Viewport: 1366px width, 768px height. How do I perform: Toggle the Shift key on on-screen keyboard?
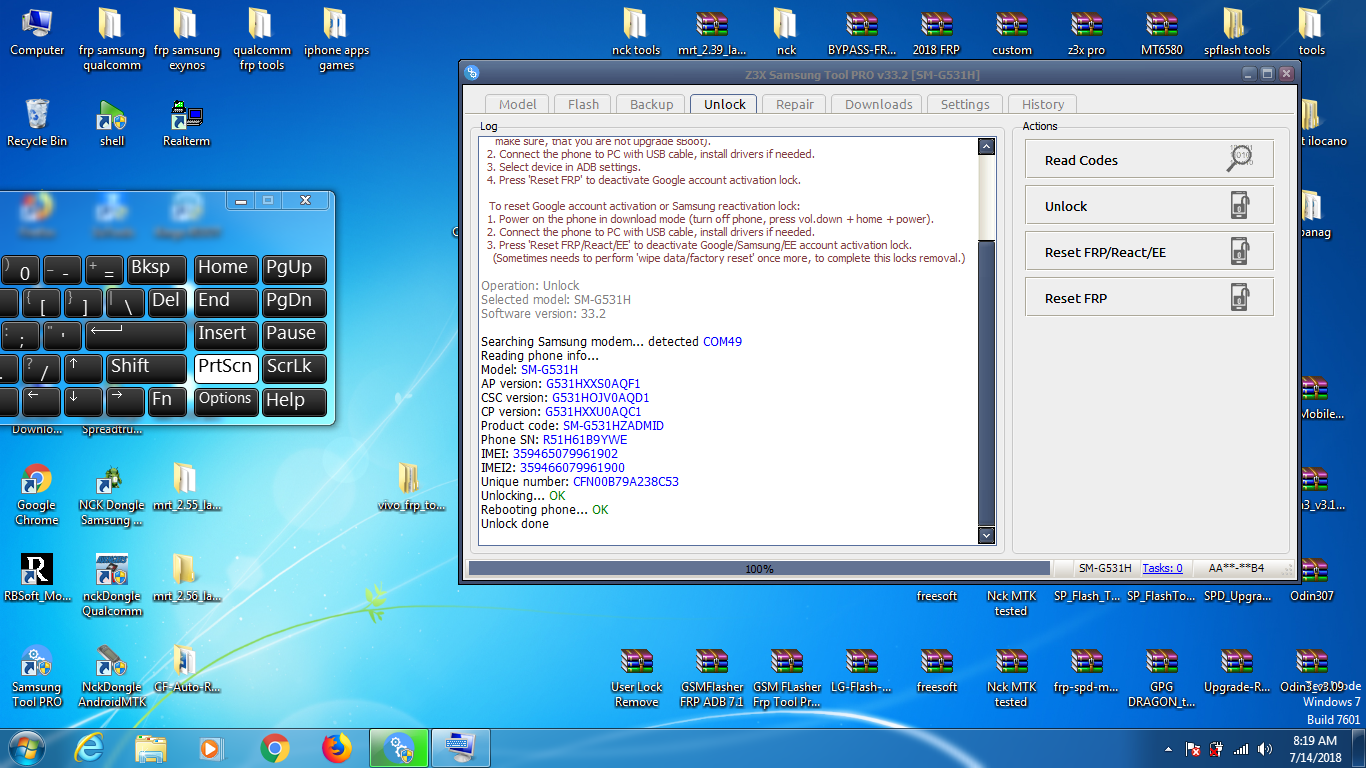coord(147,367)
